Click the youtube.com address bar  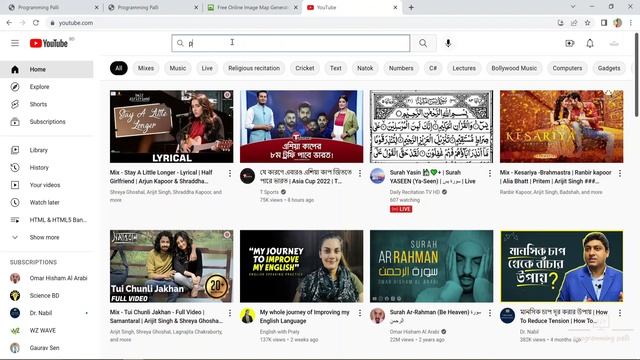tap(76, 23)
